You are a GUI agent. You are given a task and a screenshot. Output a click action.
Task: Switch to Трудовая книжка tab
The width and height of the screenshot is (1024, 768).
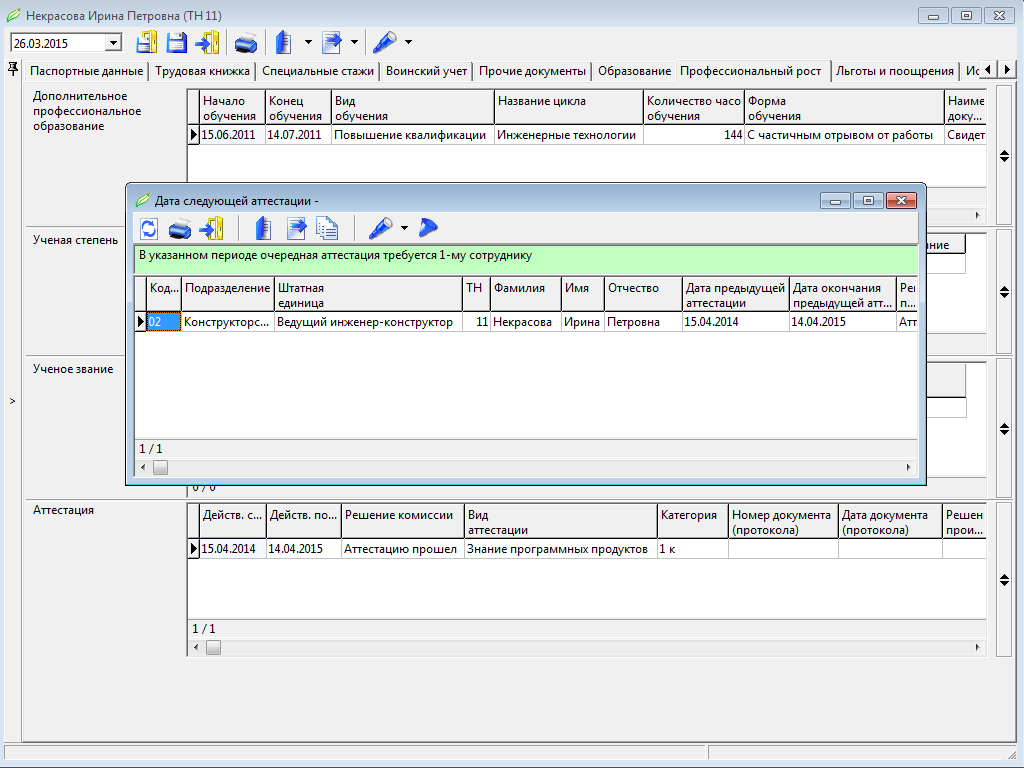(x=202, y=71)
